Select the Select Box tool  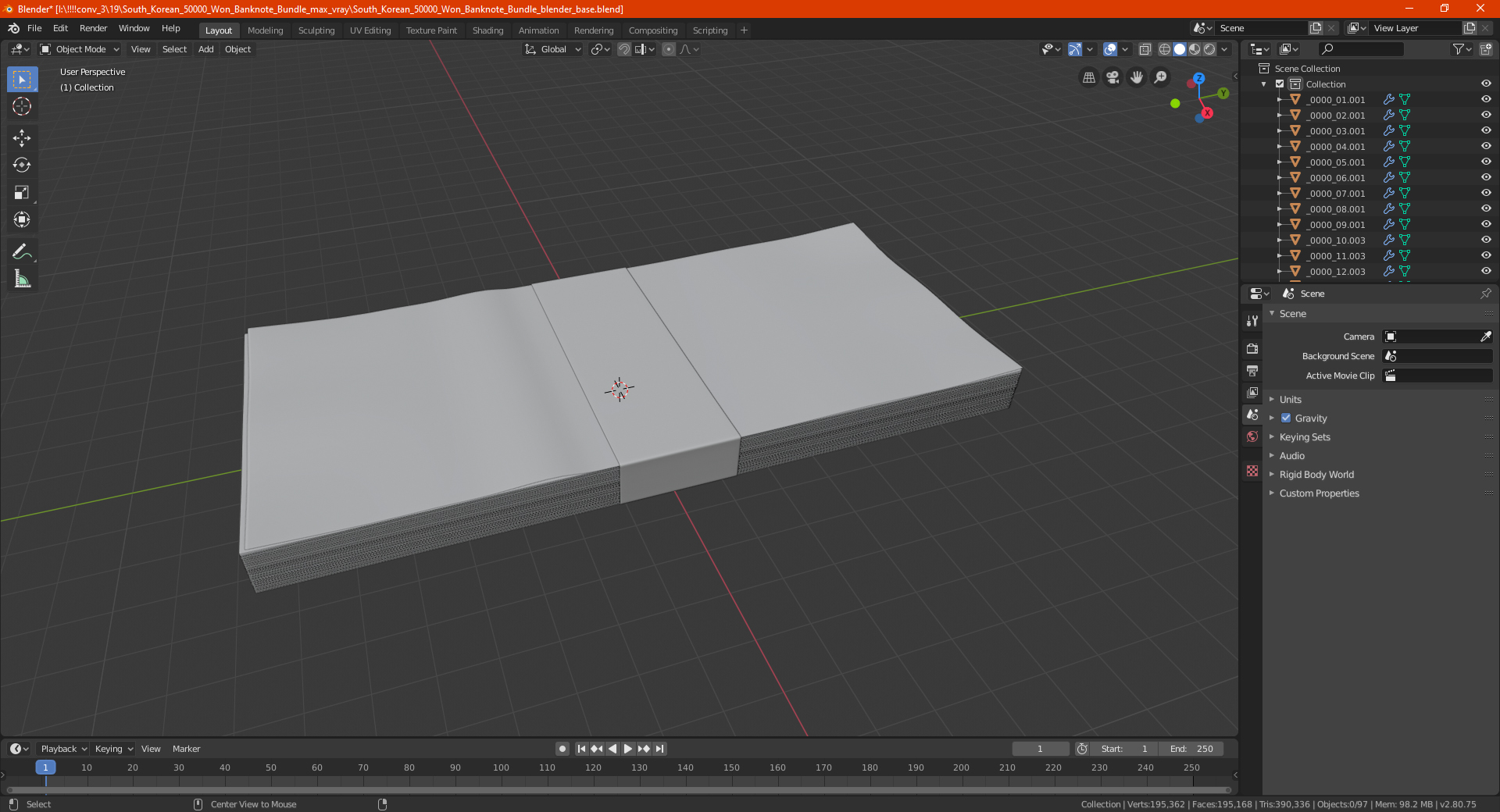pos(22,80)
